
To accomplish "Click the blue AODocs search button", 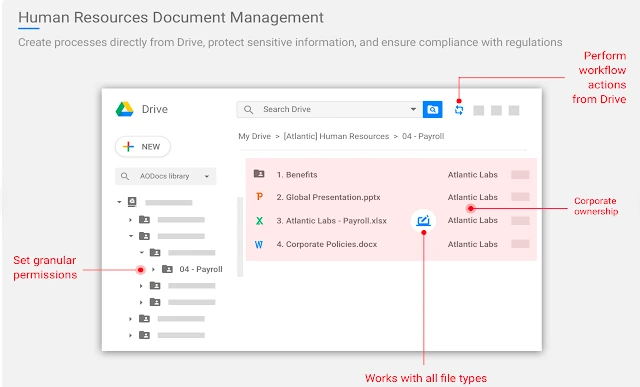I will point(433,109).
